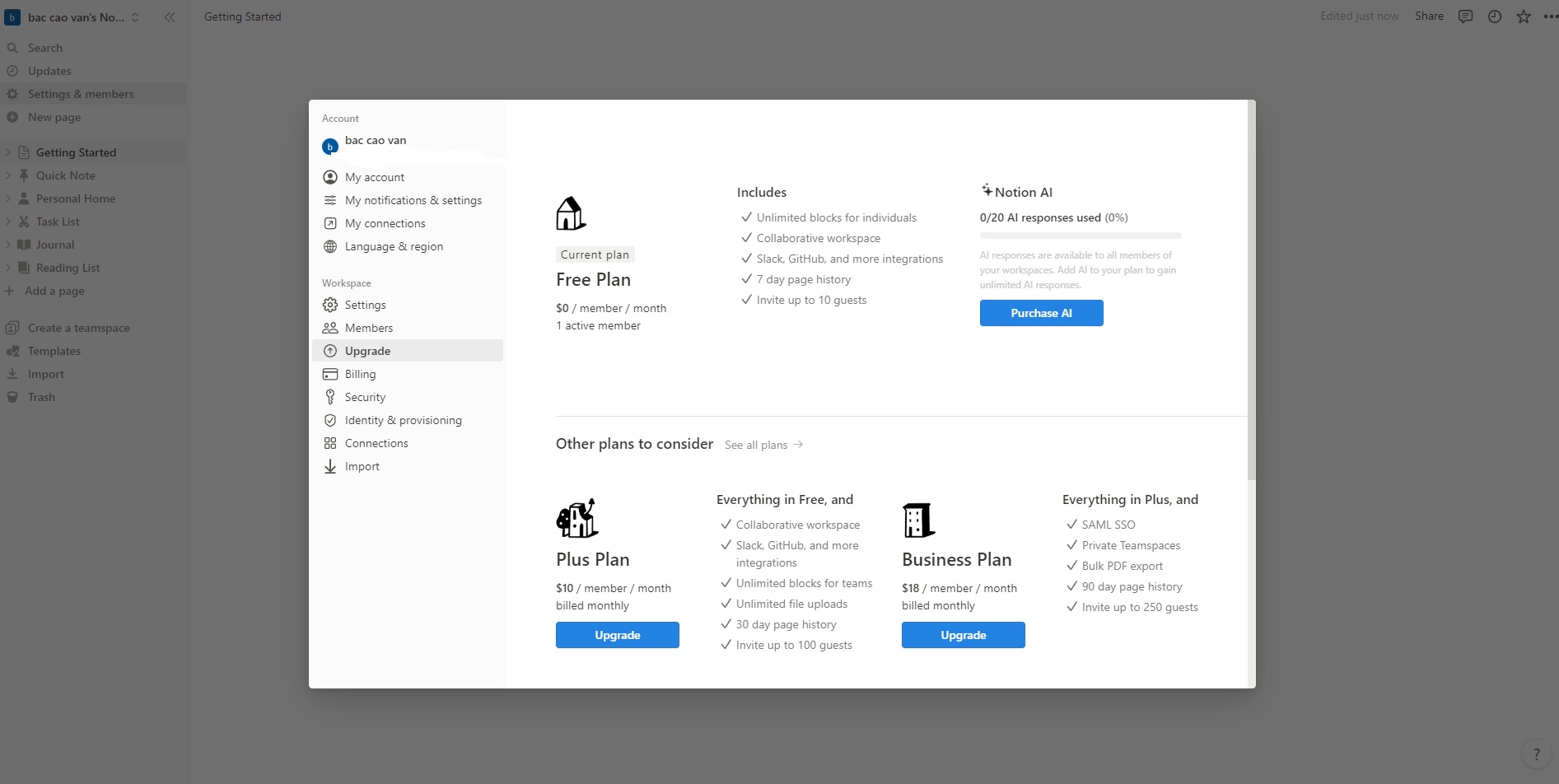1559x784 pixels.
Task: Click the Share button
Action: [1429, 16]
